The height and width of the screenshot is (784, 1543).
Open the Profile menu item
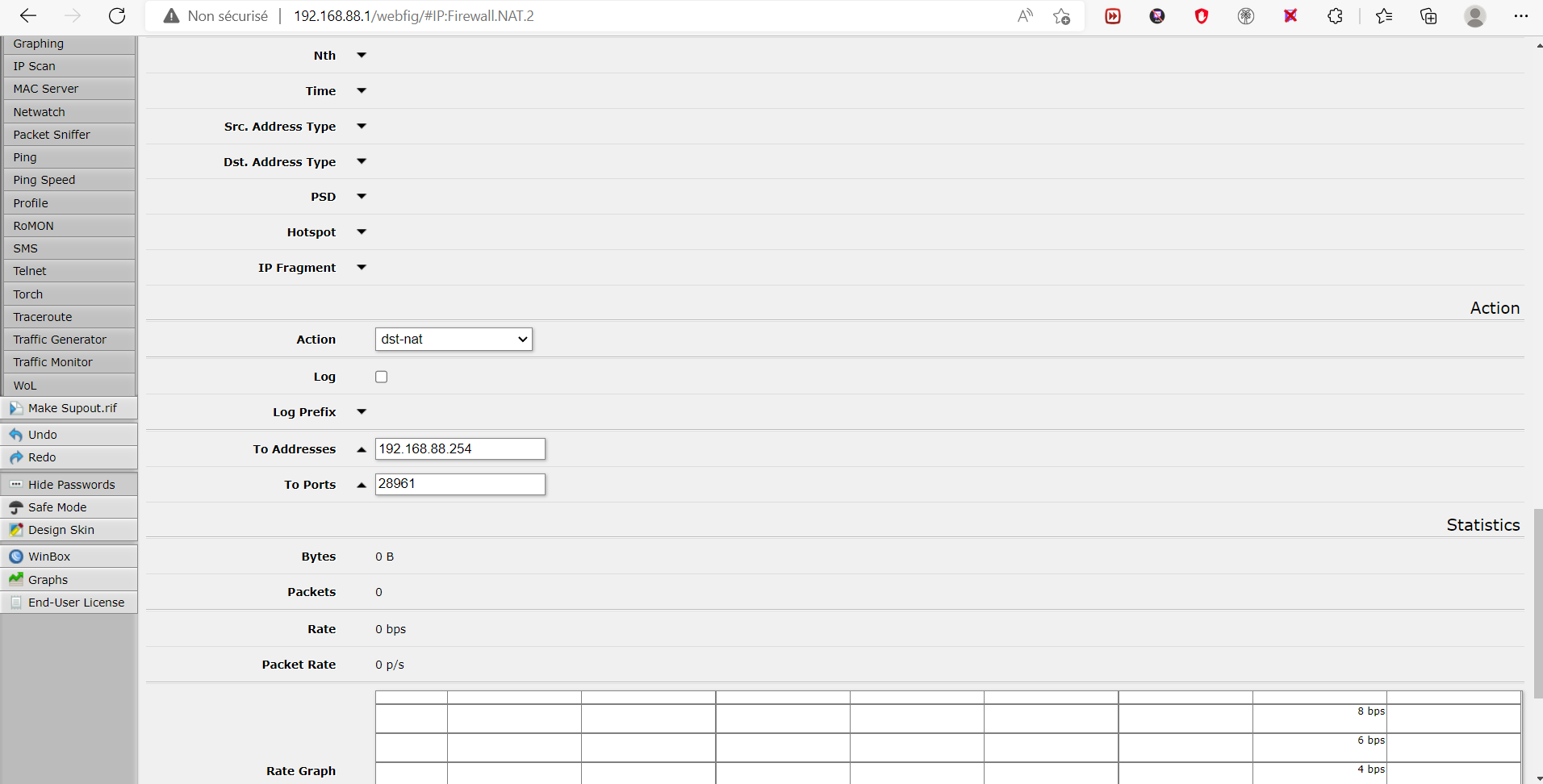[69, 203]
